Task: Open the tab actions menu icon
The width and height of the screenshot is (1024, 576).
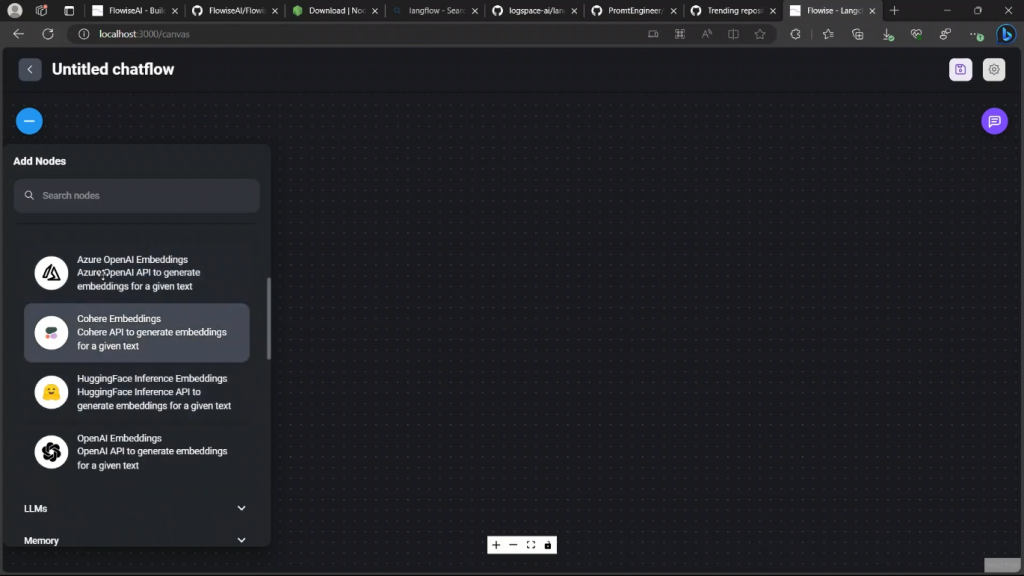Action: tap(69, 10)
